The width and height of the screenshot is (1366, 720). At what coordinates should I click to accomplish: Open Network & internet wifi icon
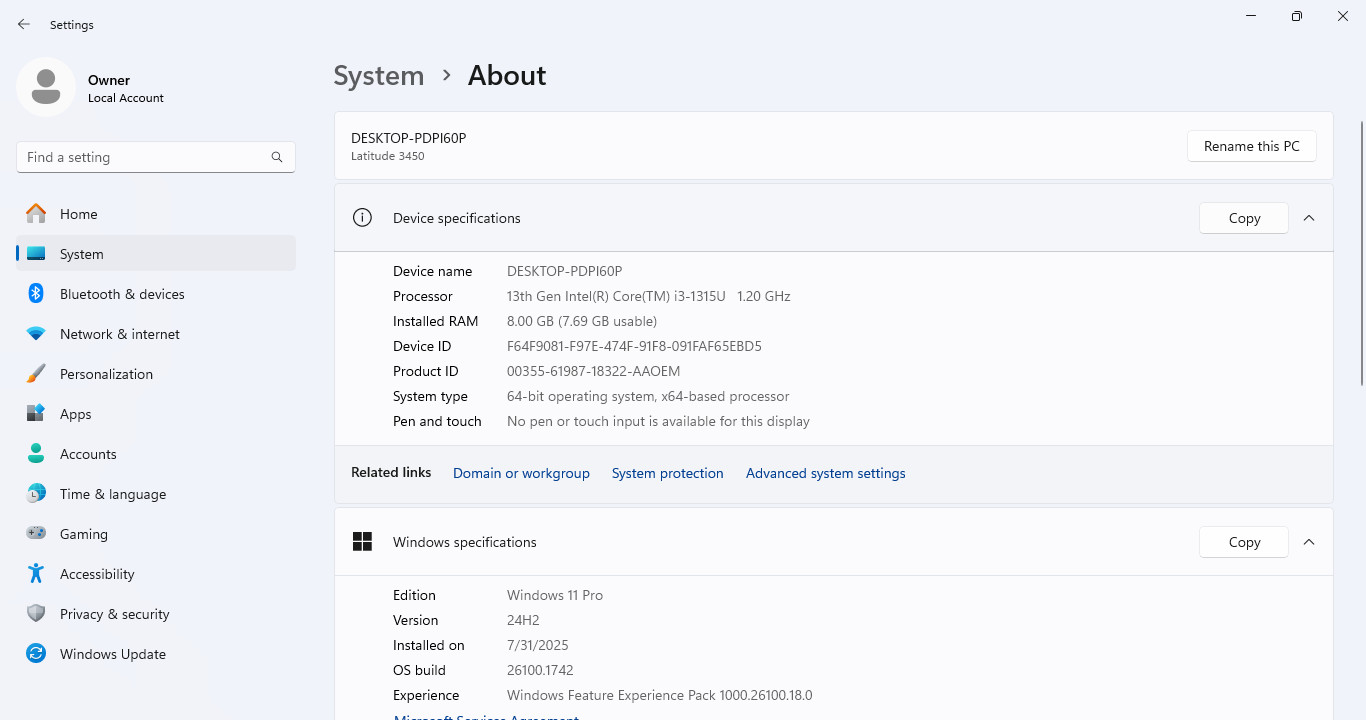coord(36,334)
